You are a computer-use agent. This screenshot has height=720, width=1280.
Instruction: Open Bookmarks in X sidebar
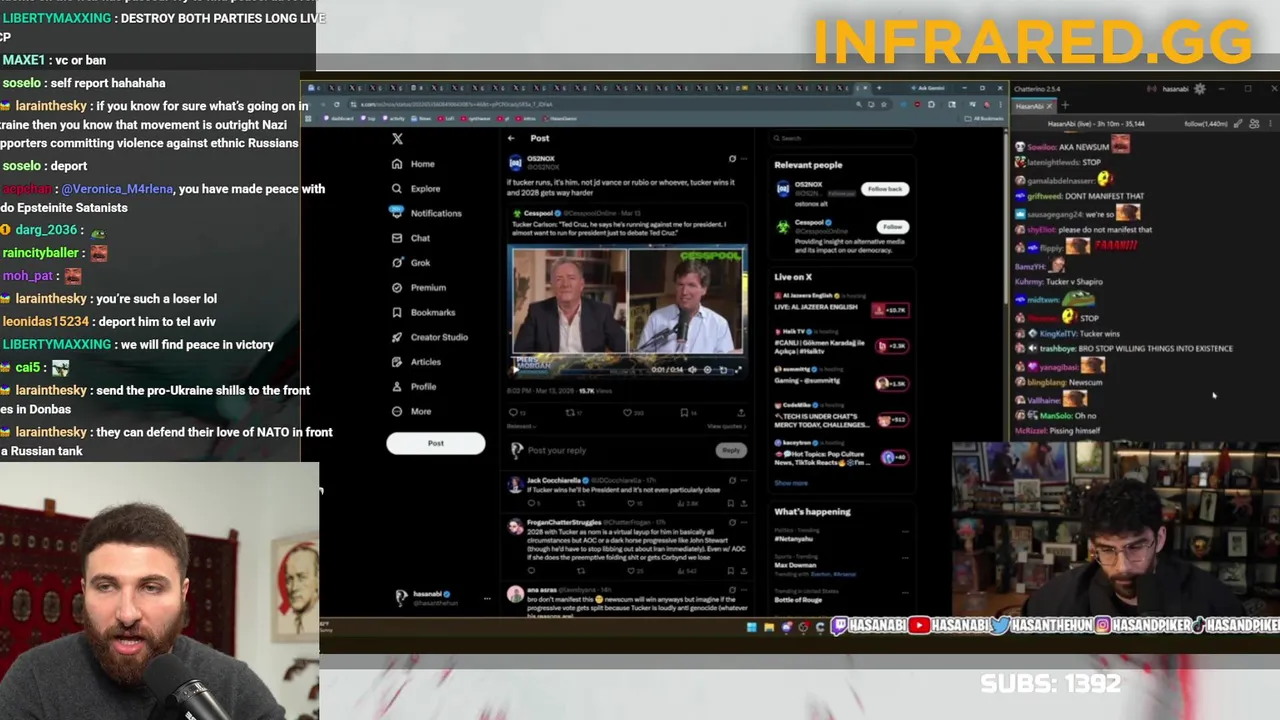[x=424, y=312]
